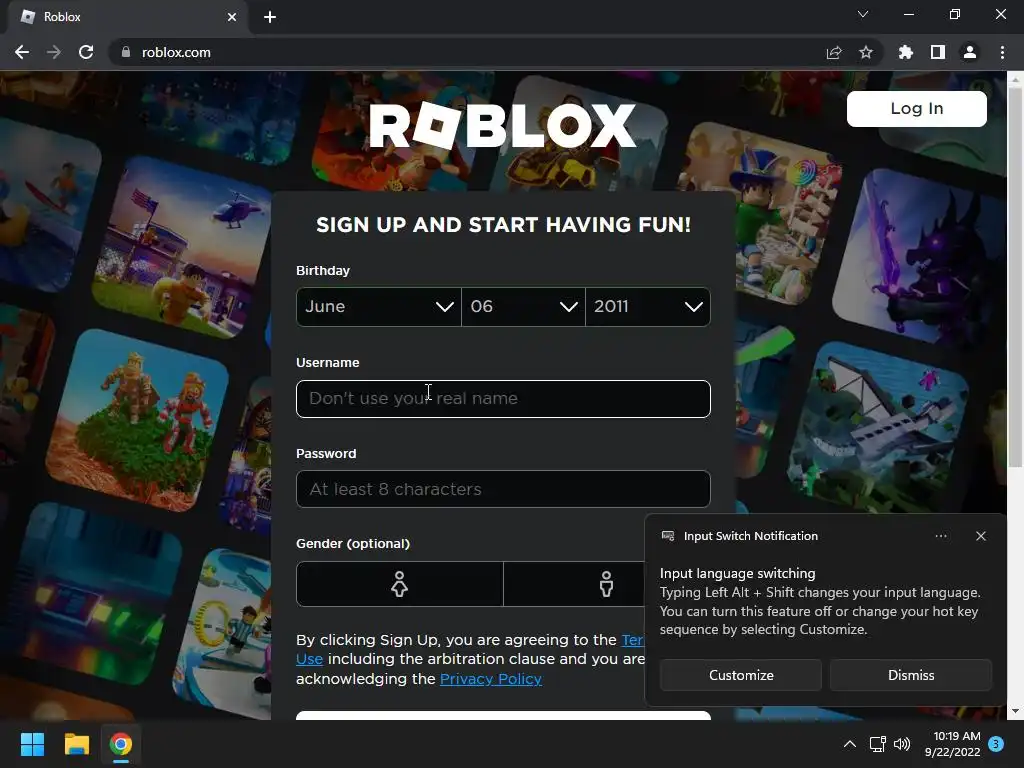Open File Explorer from the taskbar
Screen dimensions: 1024x768
pos(76,744)
